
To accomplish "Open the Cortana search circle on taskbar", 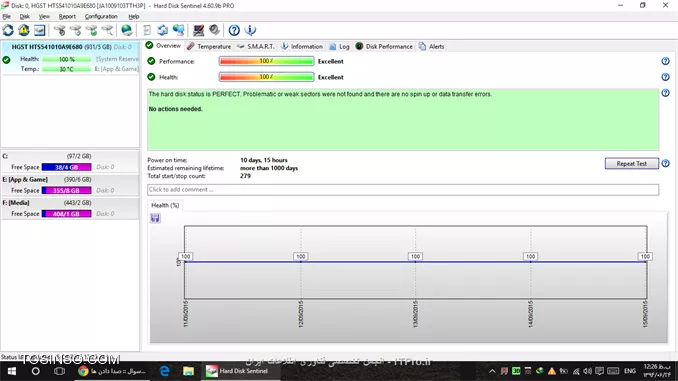I will (x=35, y=371).
